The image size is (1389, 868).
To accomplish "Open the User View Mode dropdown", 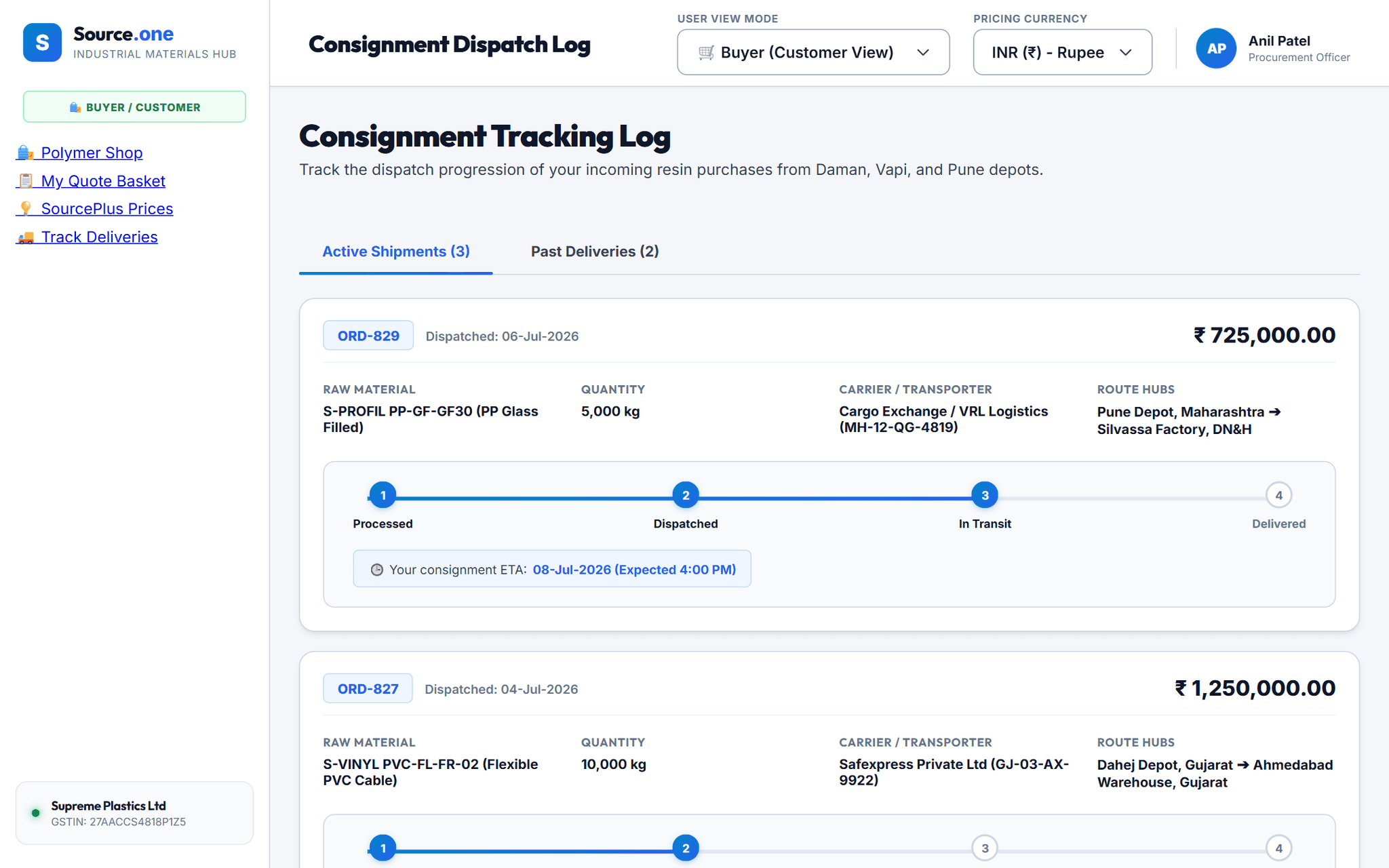I will click(x=813, y=52).
